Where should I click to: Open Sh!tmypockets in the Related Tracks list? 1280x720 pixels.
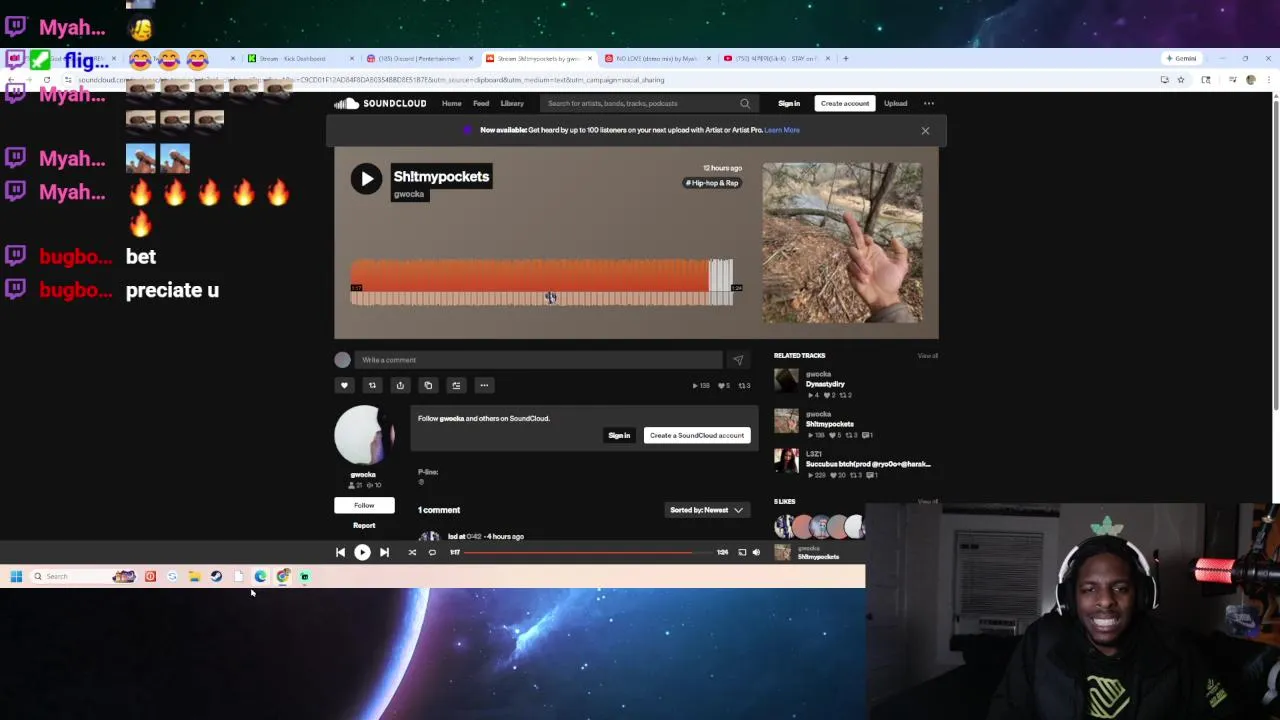coord(830,424)
